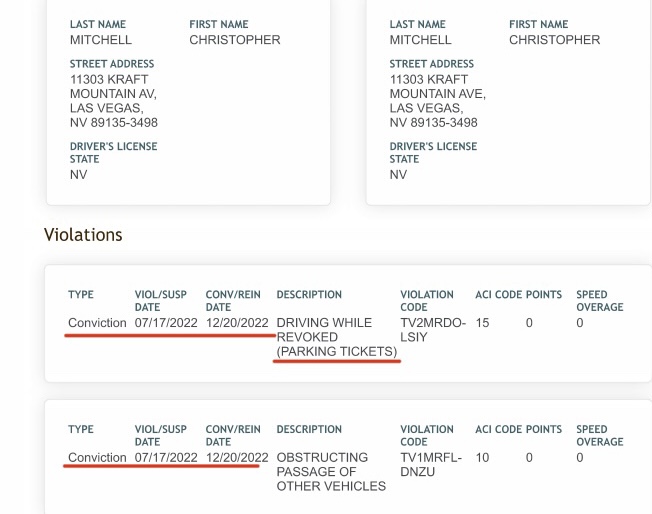This screenshot has width=652, height=514.
Task: Click the SPEED OVERAGE header in the driving-while-revoked record
Action: pos(599,301)
